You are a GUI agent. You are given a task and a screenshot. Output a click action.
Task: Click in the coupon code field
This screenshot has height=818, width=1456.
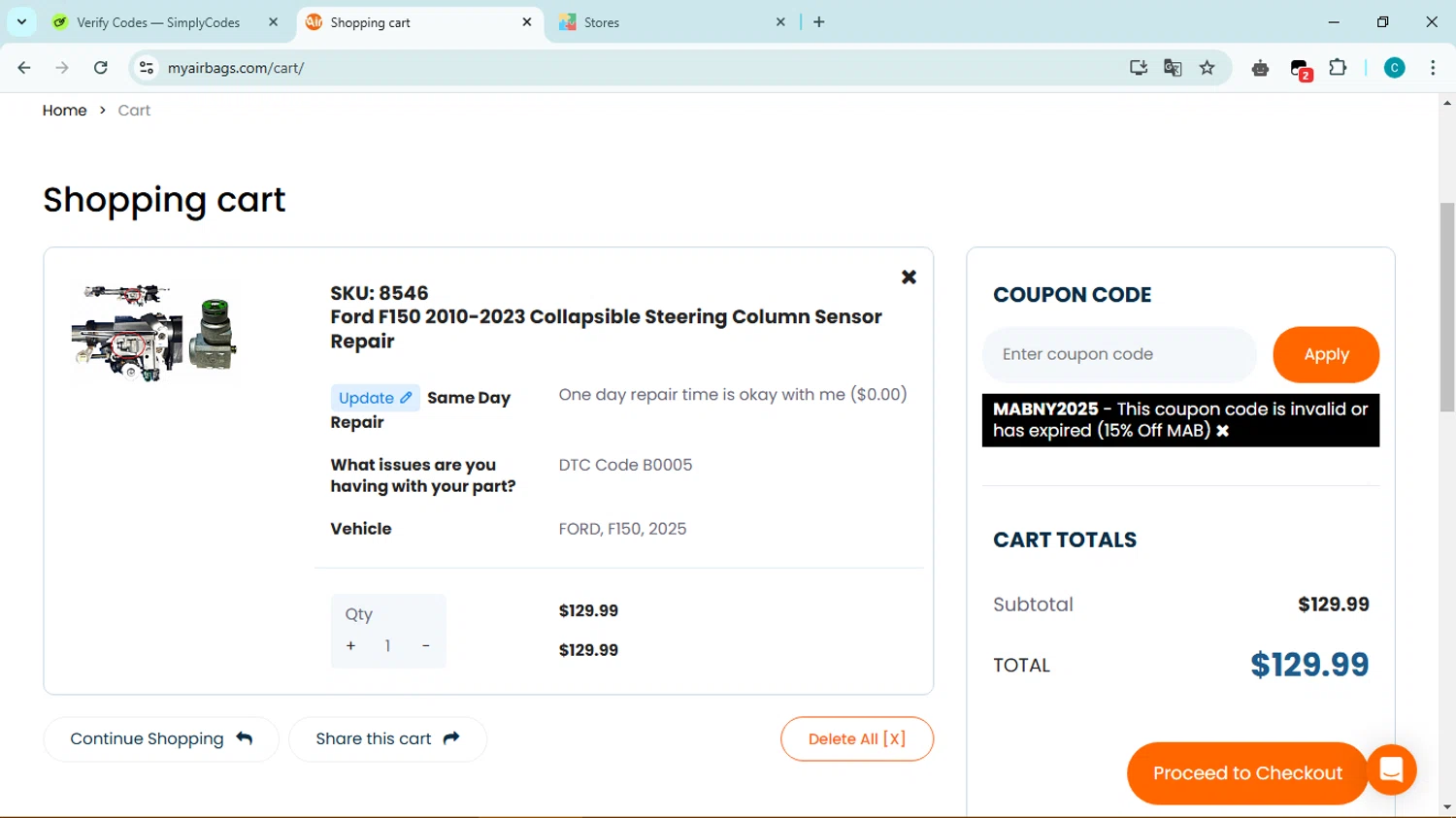[1120, 354]
